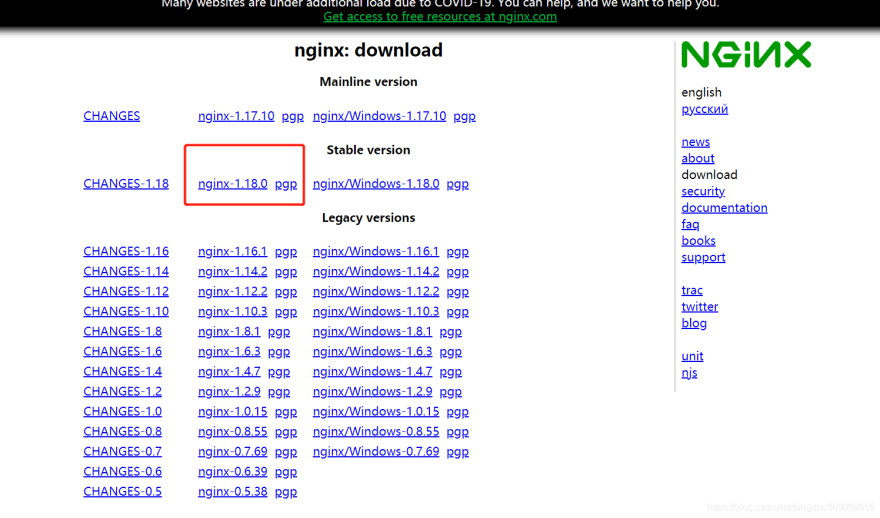Download nginx/Windows-1.0.15
Screen dimensions: 880x518
pos(376,412)
